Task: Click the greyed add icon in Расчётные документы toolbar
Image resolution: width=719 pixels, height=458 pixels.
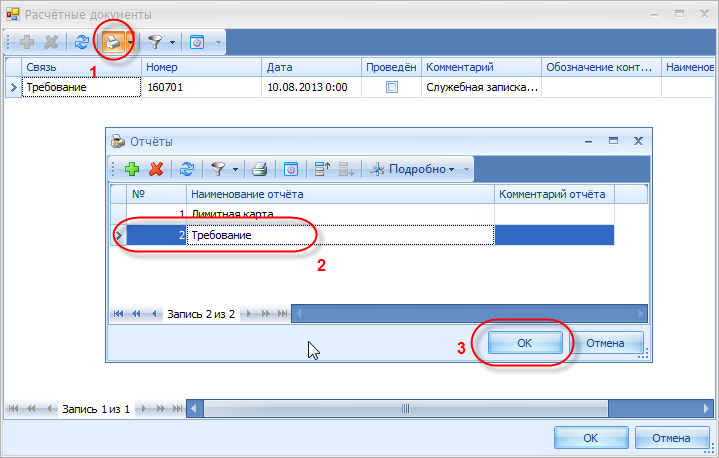Action: point(27,42)
